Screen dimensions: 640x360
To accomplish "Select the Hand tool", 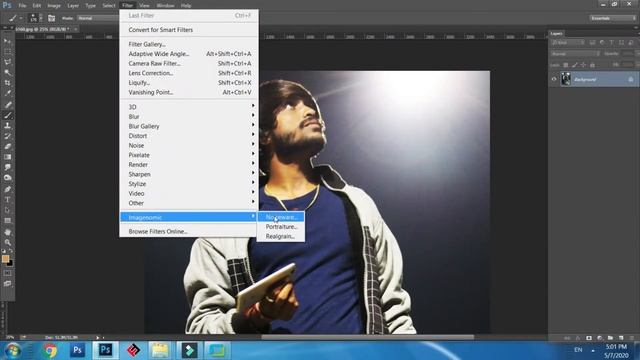I will tap(7, 232).
